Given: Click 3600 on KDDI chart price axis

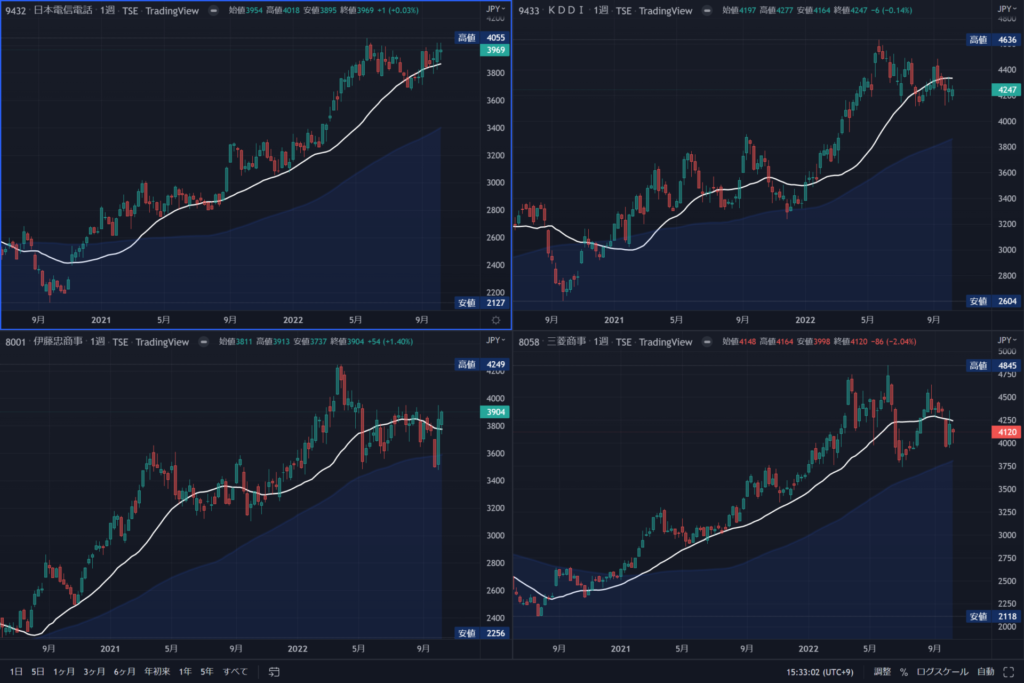Looking at the screenshot, I should click(1007, 173).
